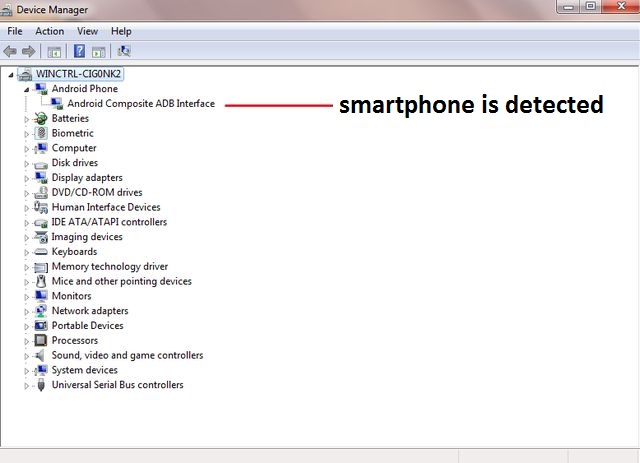
Task: Select the System devices label
Action: [x=84, y=370]
